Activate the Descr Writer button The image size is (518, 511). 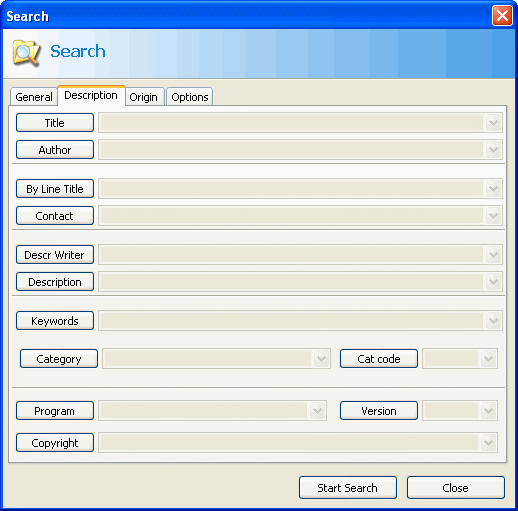pos(55,255)
